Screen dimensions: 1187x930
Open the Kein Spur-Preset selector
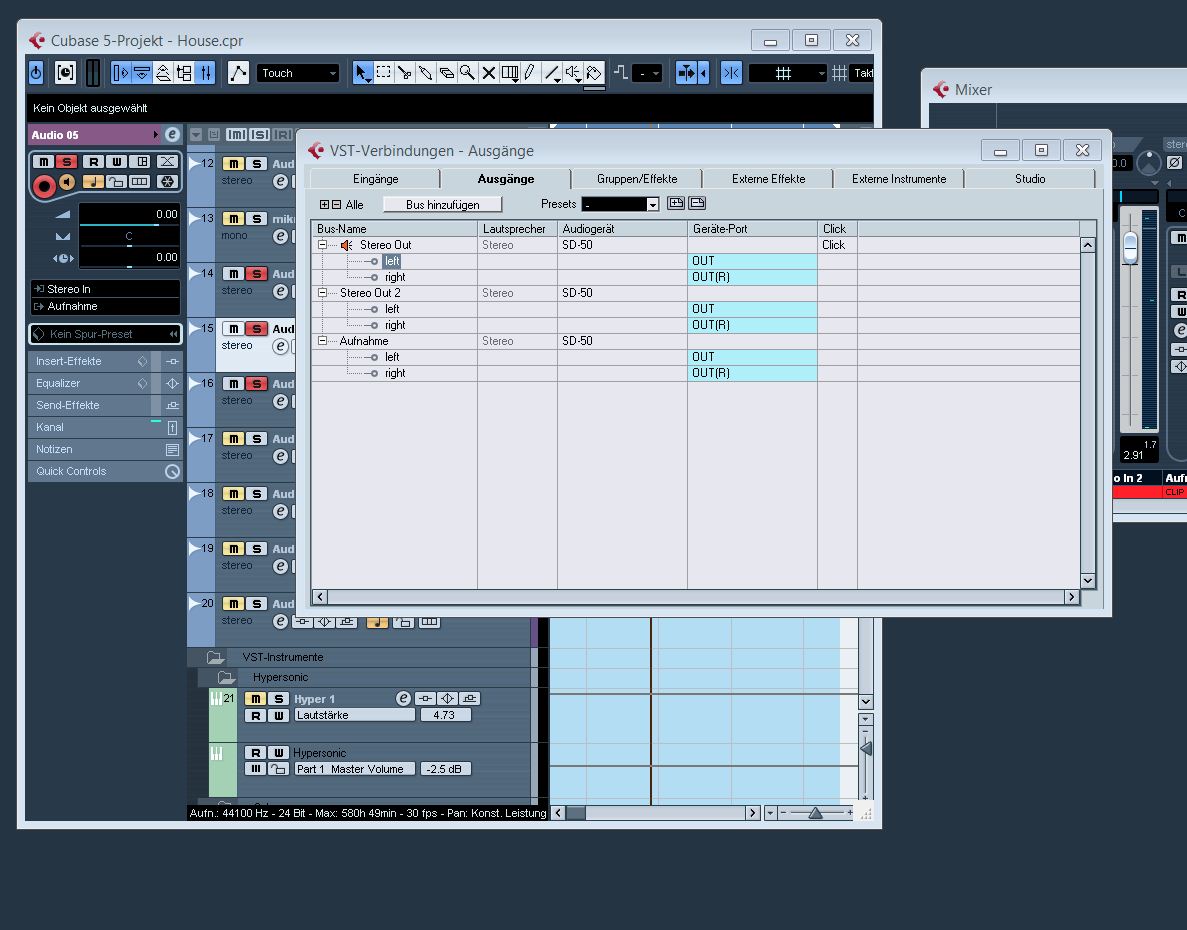pyautogui.click(x=106, y=334)
